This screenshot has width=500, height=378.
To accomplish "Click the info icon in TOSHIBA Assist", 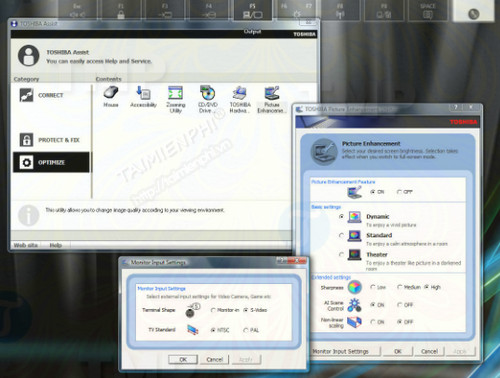I will pyautogui.click(x=29, y=215).
